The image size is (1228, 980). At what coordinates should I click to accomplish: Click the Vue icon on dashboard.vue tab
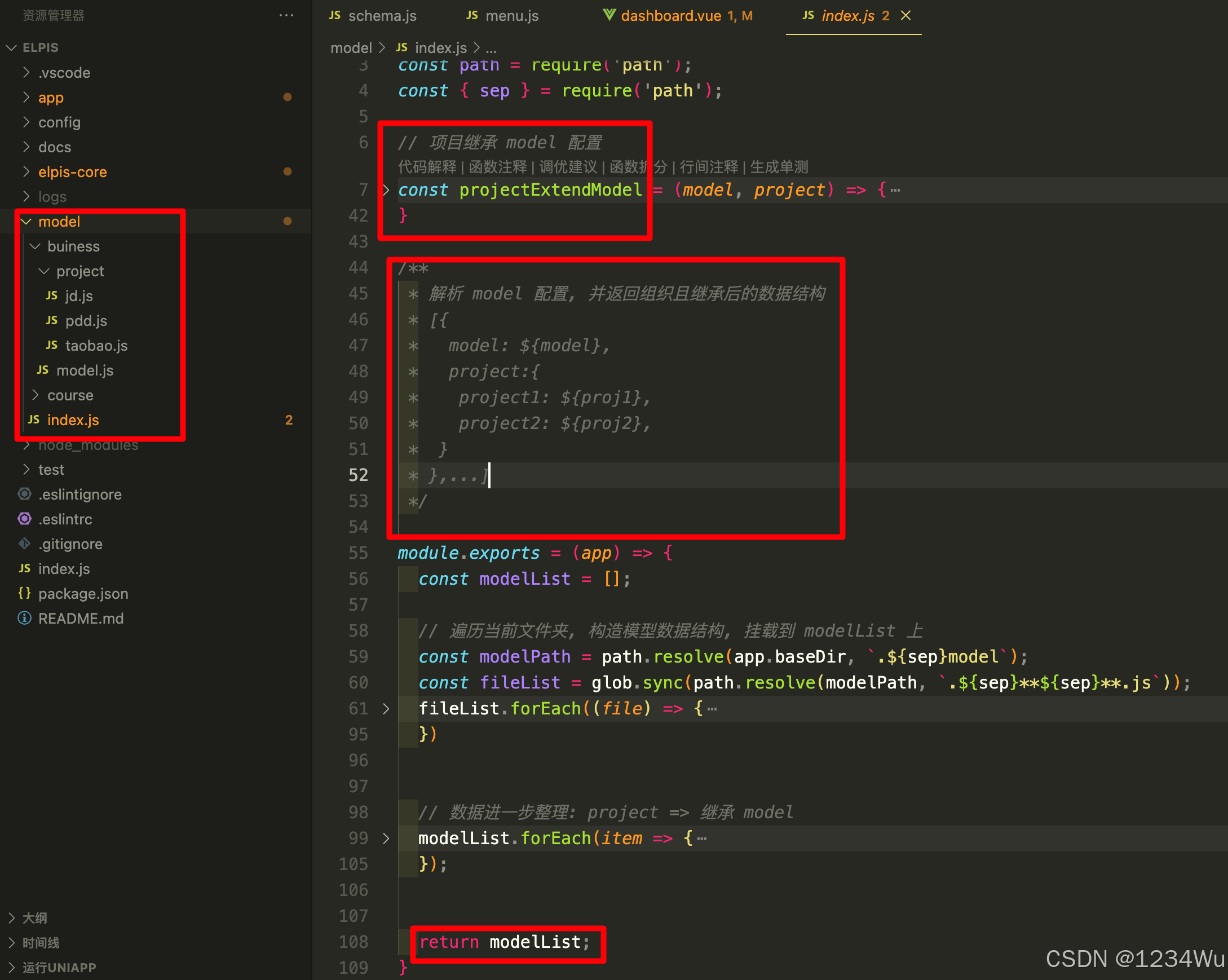click(609, 15)
